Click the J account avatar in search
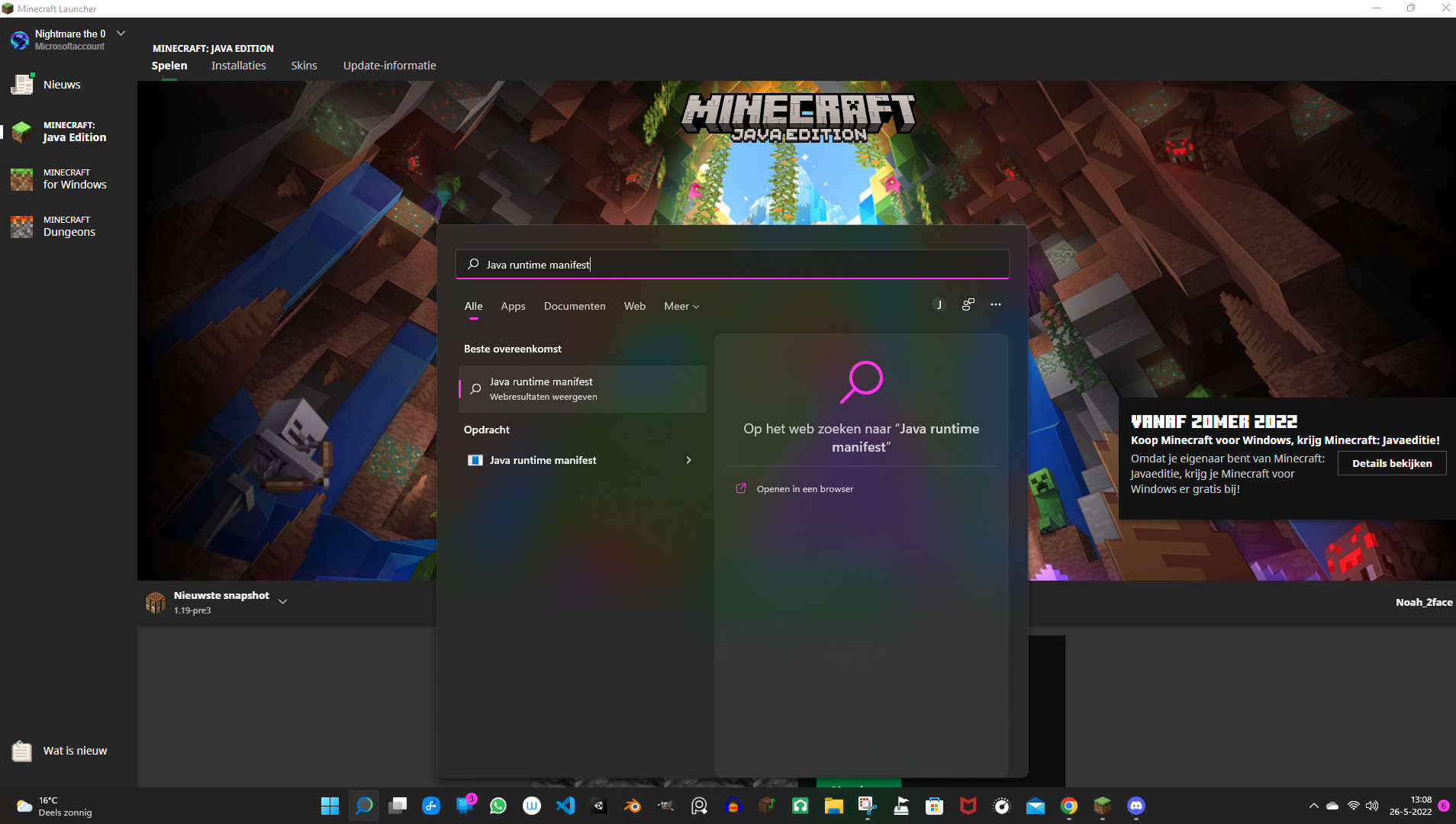Image resolution: width=1456 pixels, height=824 pixels. [939, 304]
